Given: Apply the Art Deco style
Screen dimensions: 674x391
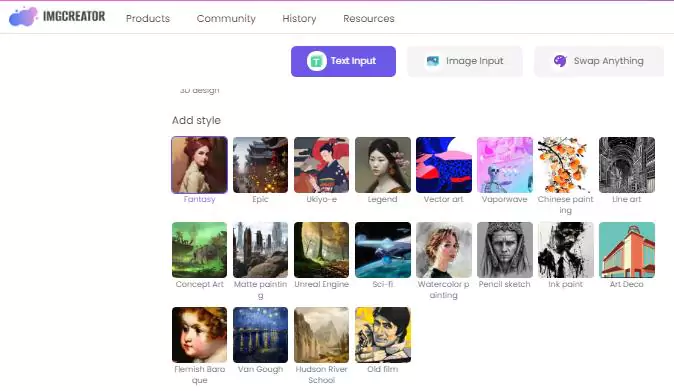Looking at the screenshot, I should click(x=627, y=250).
